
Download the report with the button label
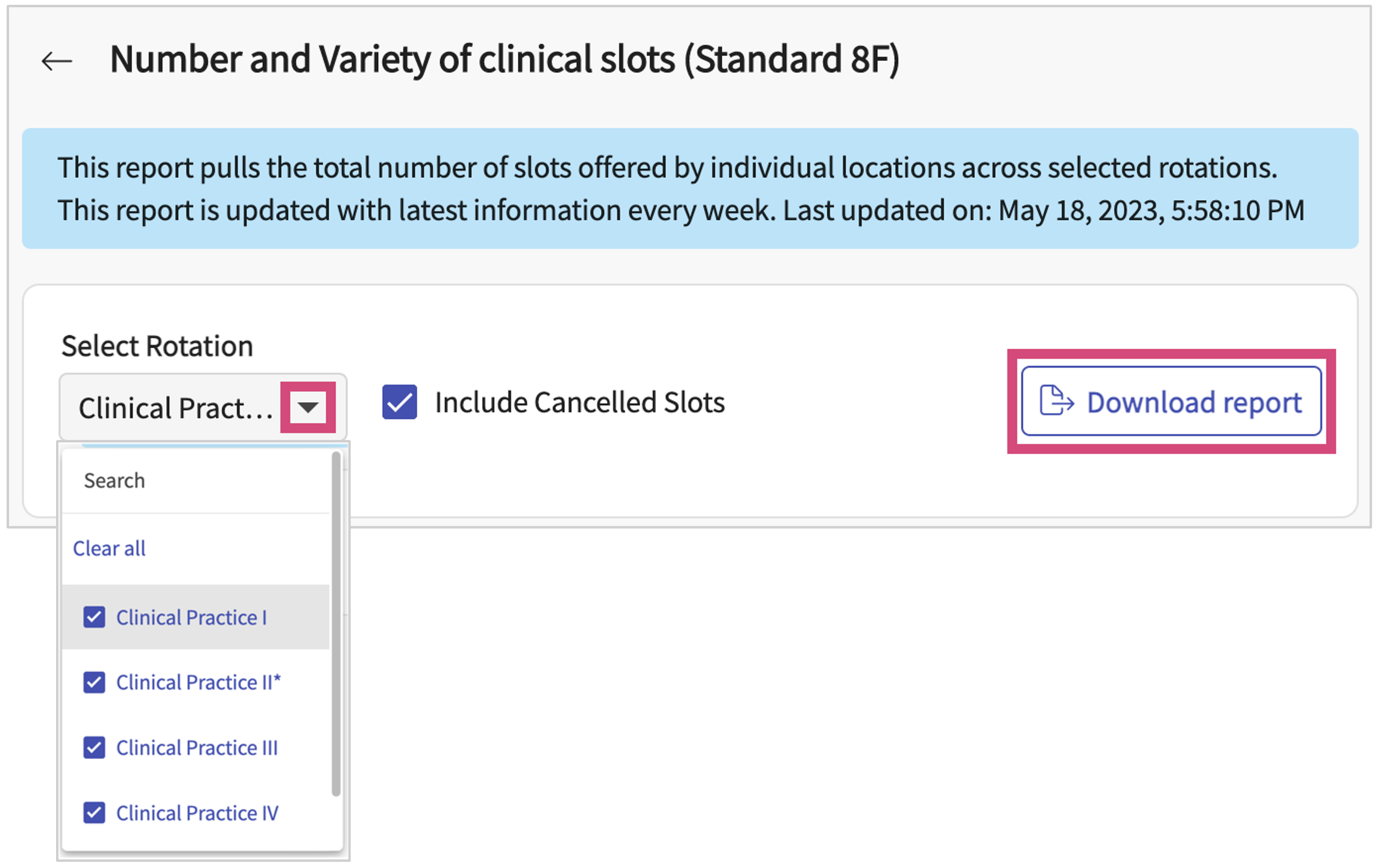(1194, 402)
